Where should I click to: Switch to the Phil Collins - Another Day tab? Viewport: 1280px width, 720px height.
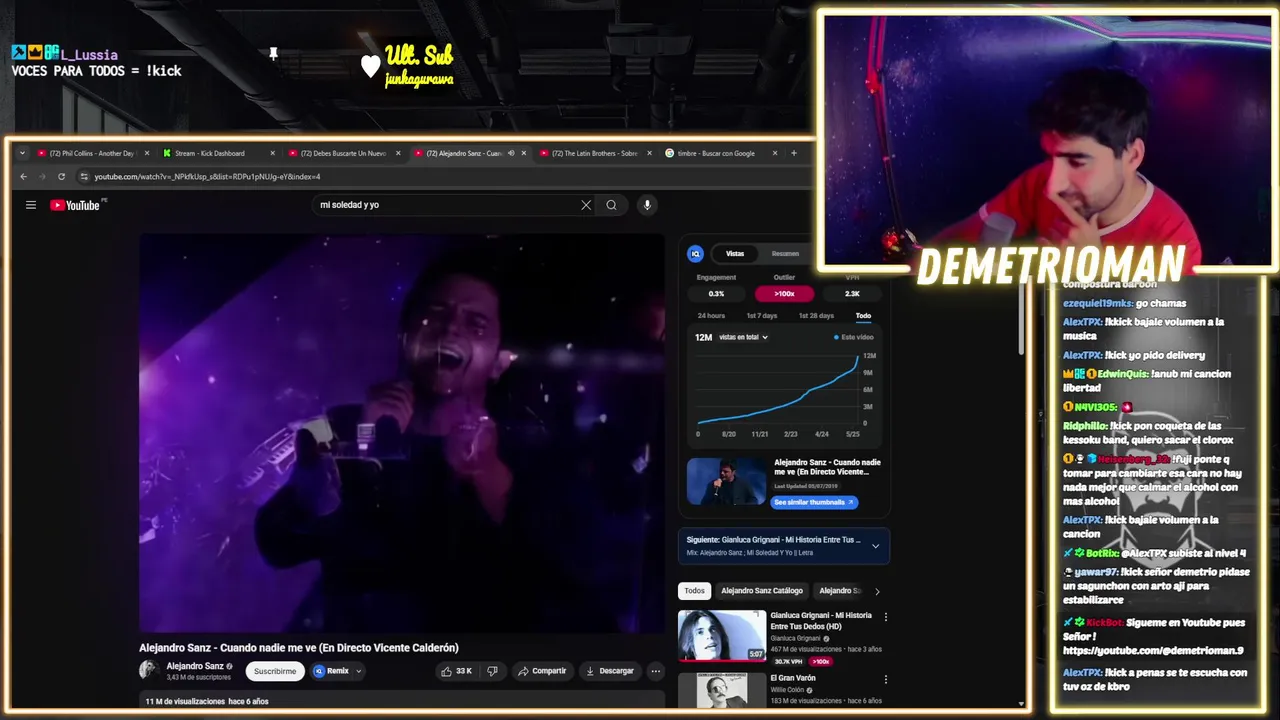[91, 153]
